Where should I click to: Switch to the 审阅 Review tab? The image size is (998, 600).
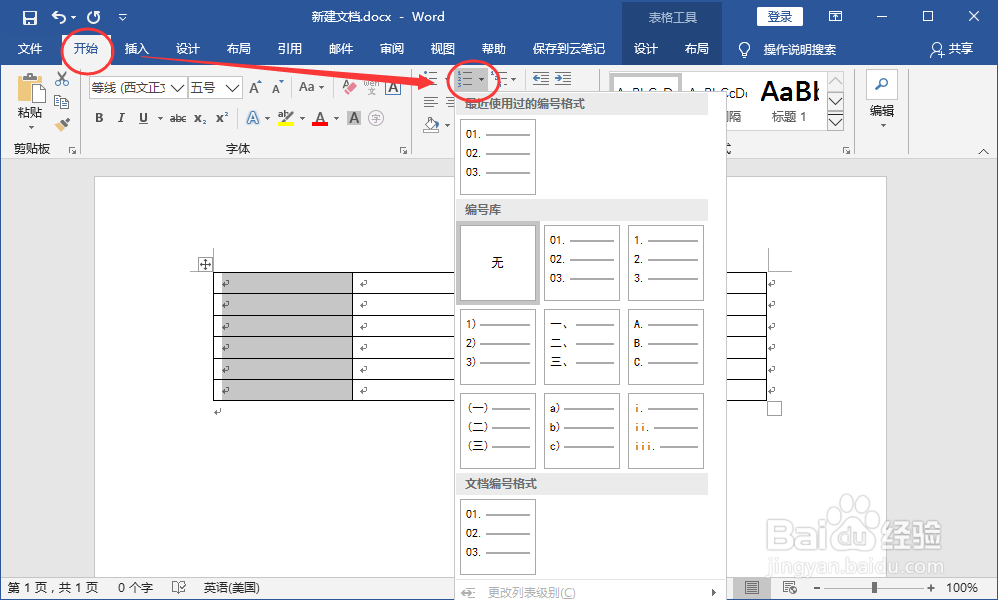coord(391,49)
